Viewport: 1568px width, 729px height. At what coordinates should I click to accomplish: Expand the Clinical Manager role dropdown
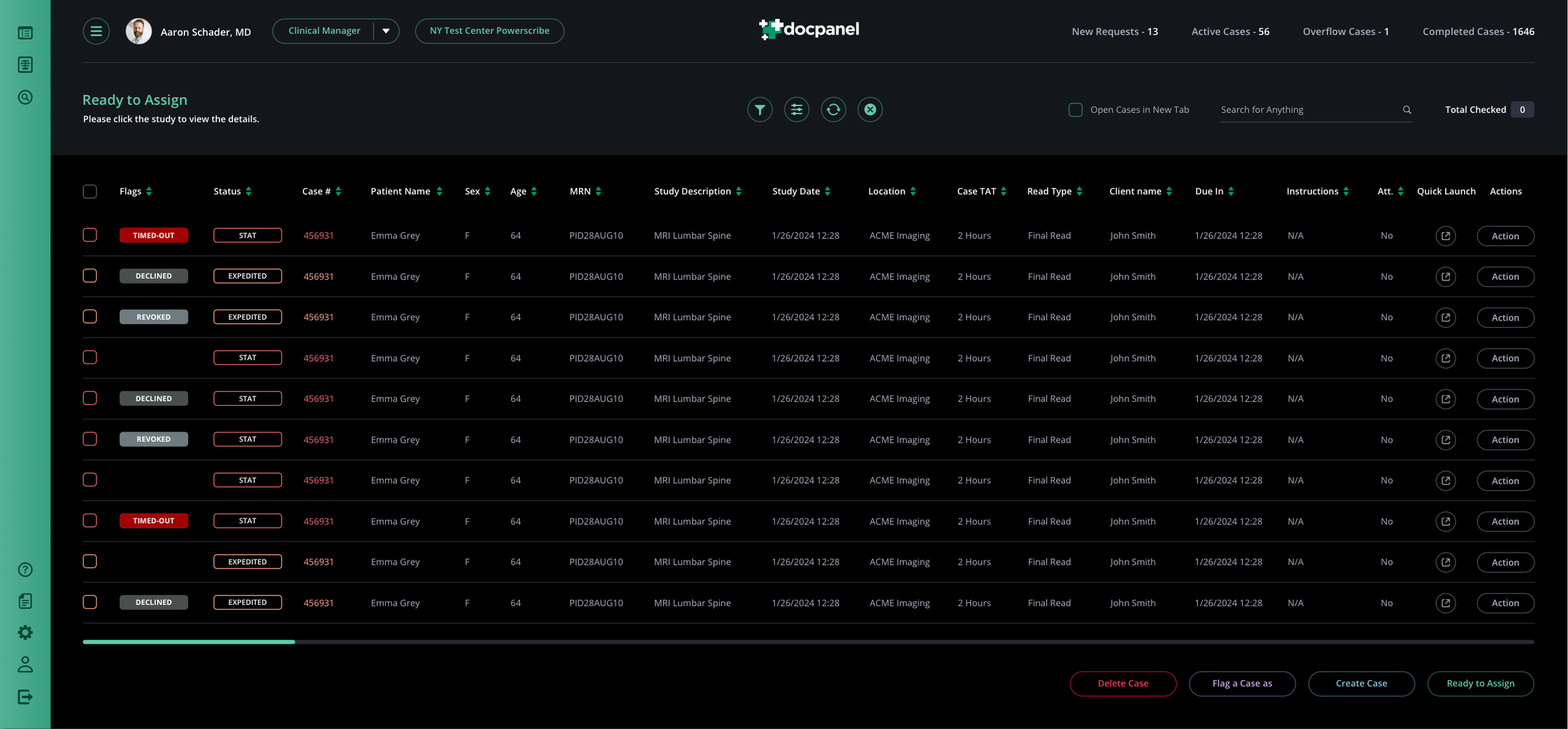(x=386, y=31)
